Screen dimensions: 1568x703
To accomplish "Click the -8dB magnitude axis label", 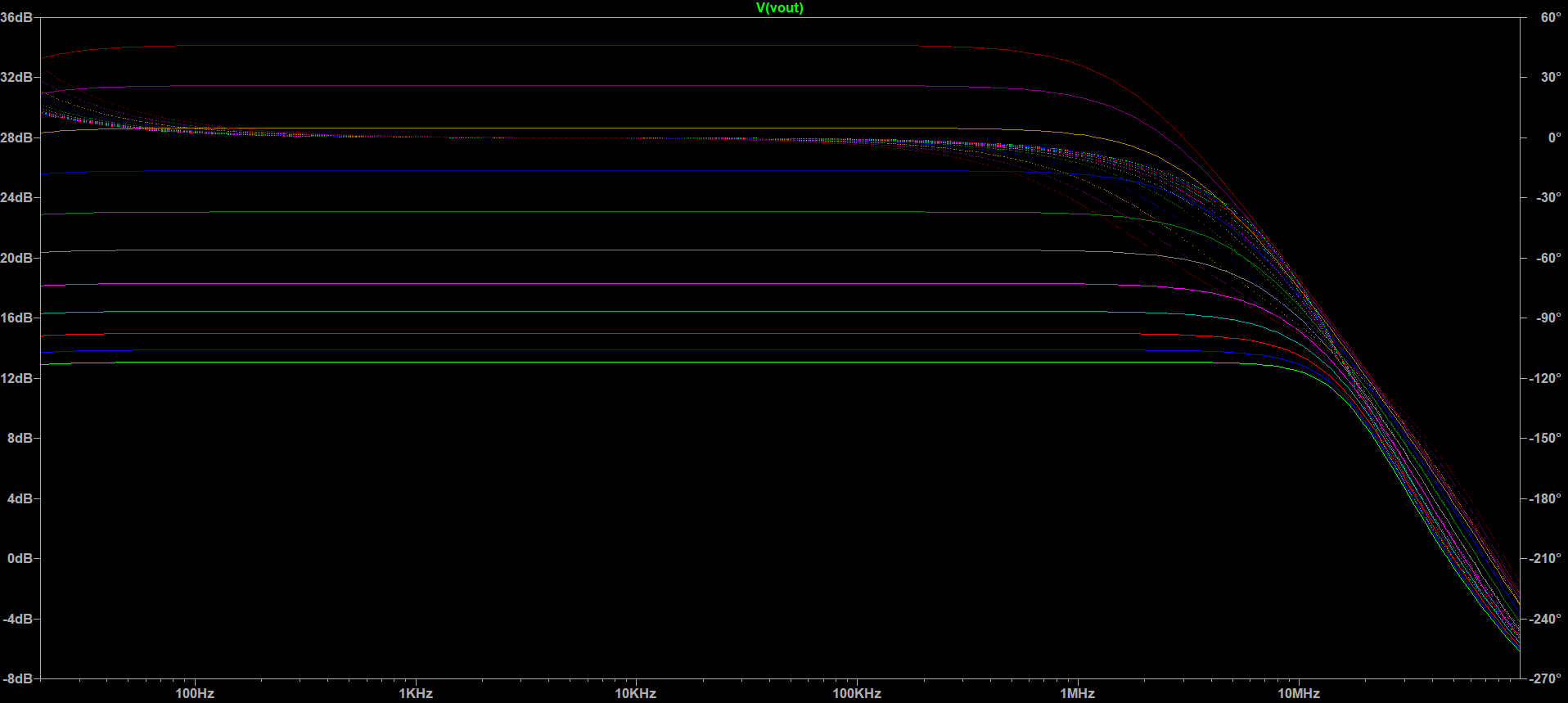I will pyautogui.click(x=18, y=678).
